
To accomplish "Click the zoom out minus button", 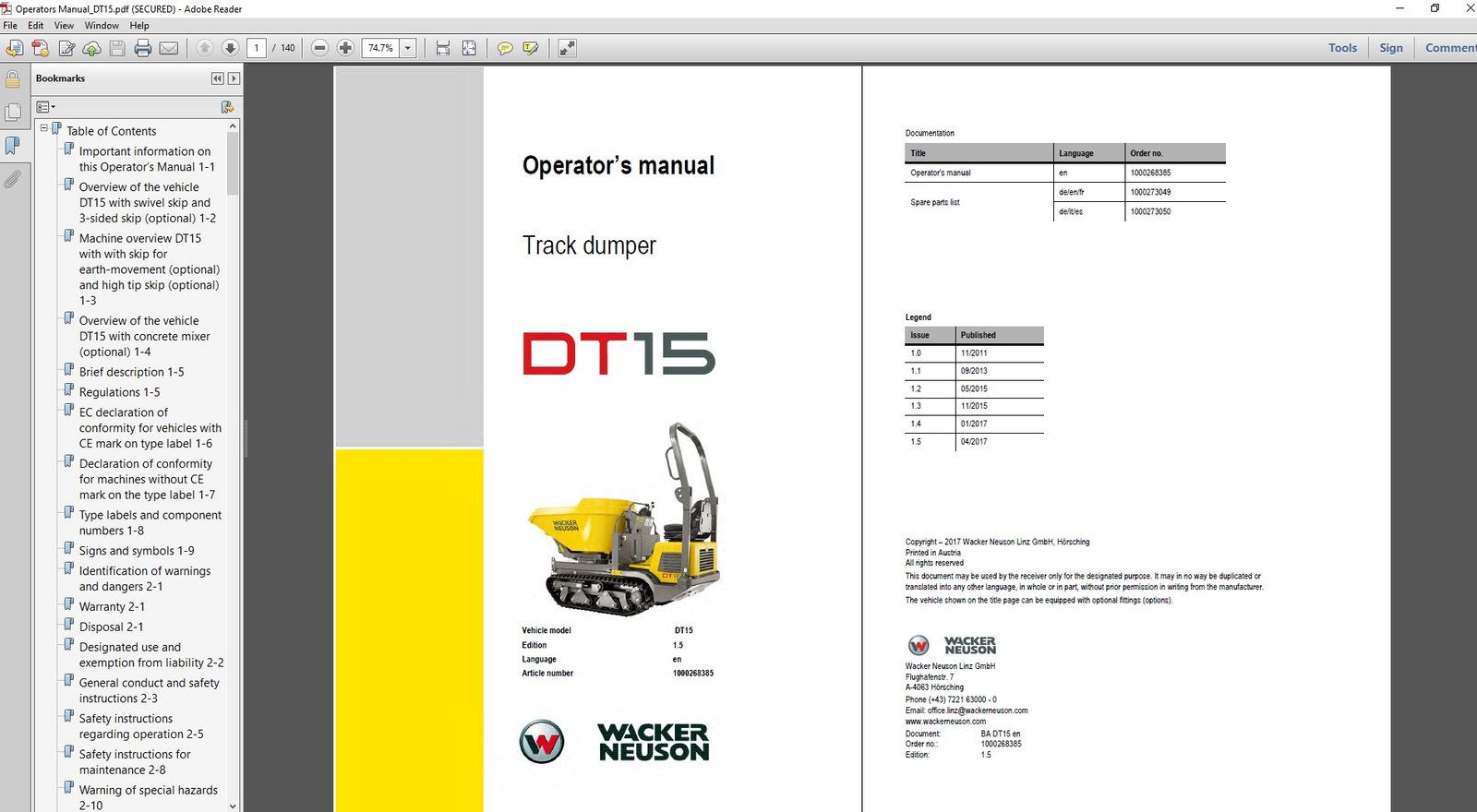I will click(x=319, y=48).
